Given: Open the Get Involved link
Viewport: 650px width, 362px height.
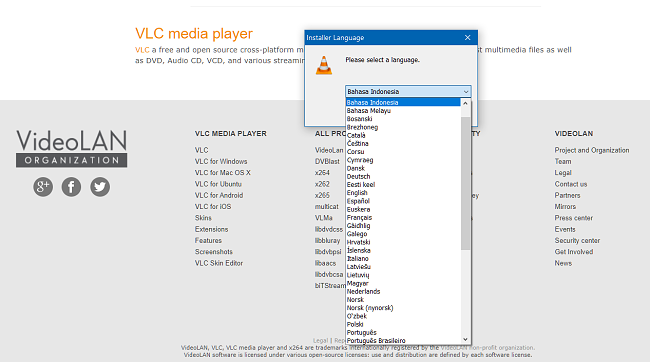Looking at the screenshot, I should tap(574, 252).
